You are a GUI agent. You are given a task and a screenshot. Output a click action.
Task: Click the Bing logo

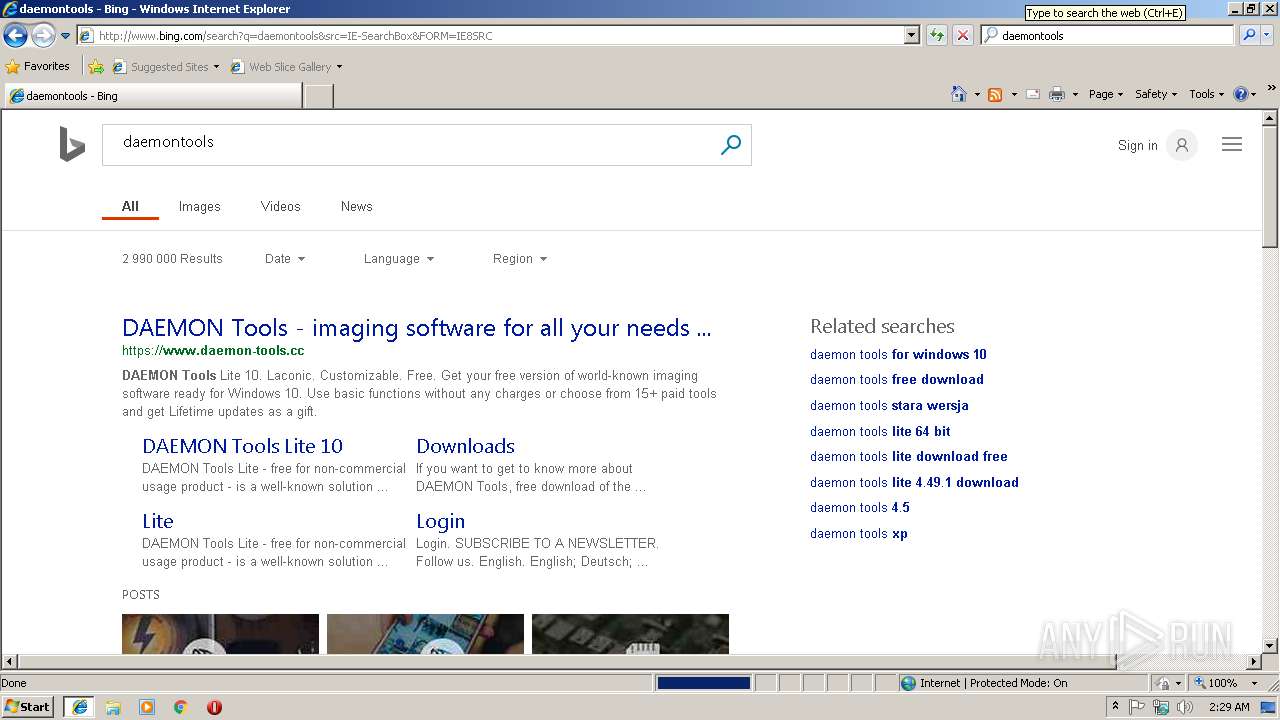[x=72, y=144]
